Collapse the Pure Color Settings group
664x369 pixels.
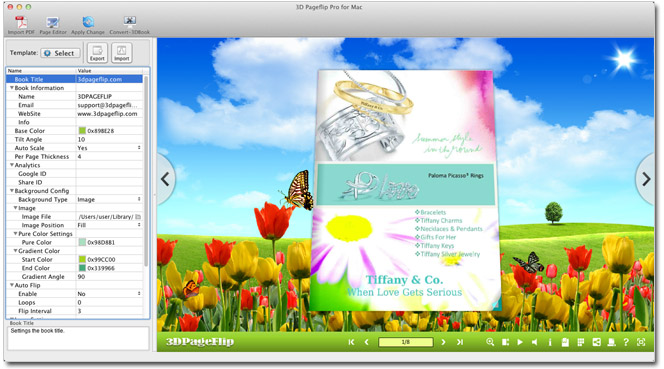click(15, 233)
